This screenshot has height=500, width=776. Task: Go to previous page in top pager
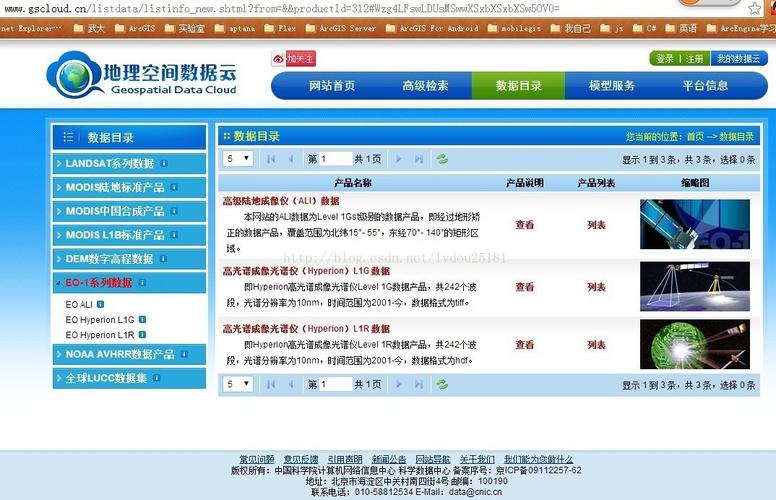pyautogui.click(x=291, y=159)
